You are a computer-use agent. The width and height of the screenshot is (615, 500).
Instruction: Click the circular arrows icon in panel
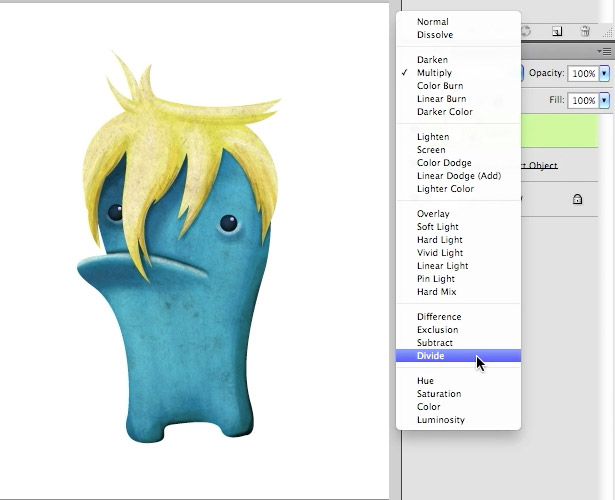tap(526, 31)
